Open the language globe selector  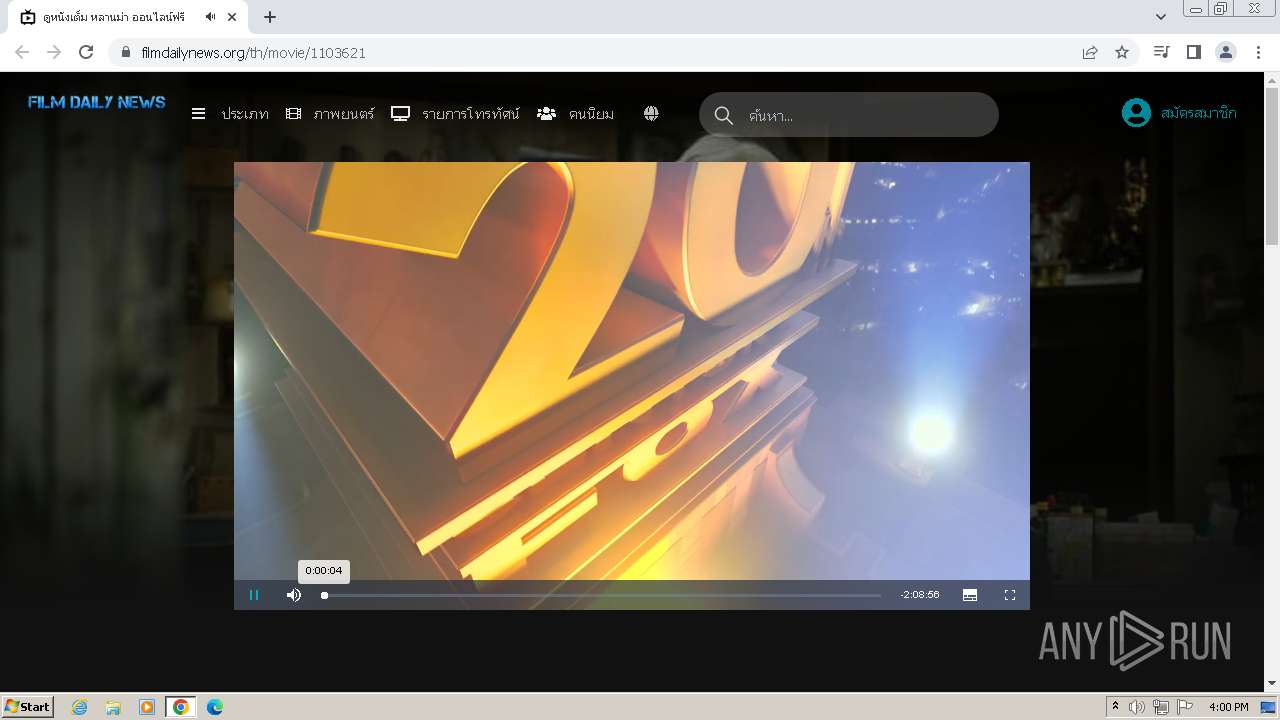651,114
